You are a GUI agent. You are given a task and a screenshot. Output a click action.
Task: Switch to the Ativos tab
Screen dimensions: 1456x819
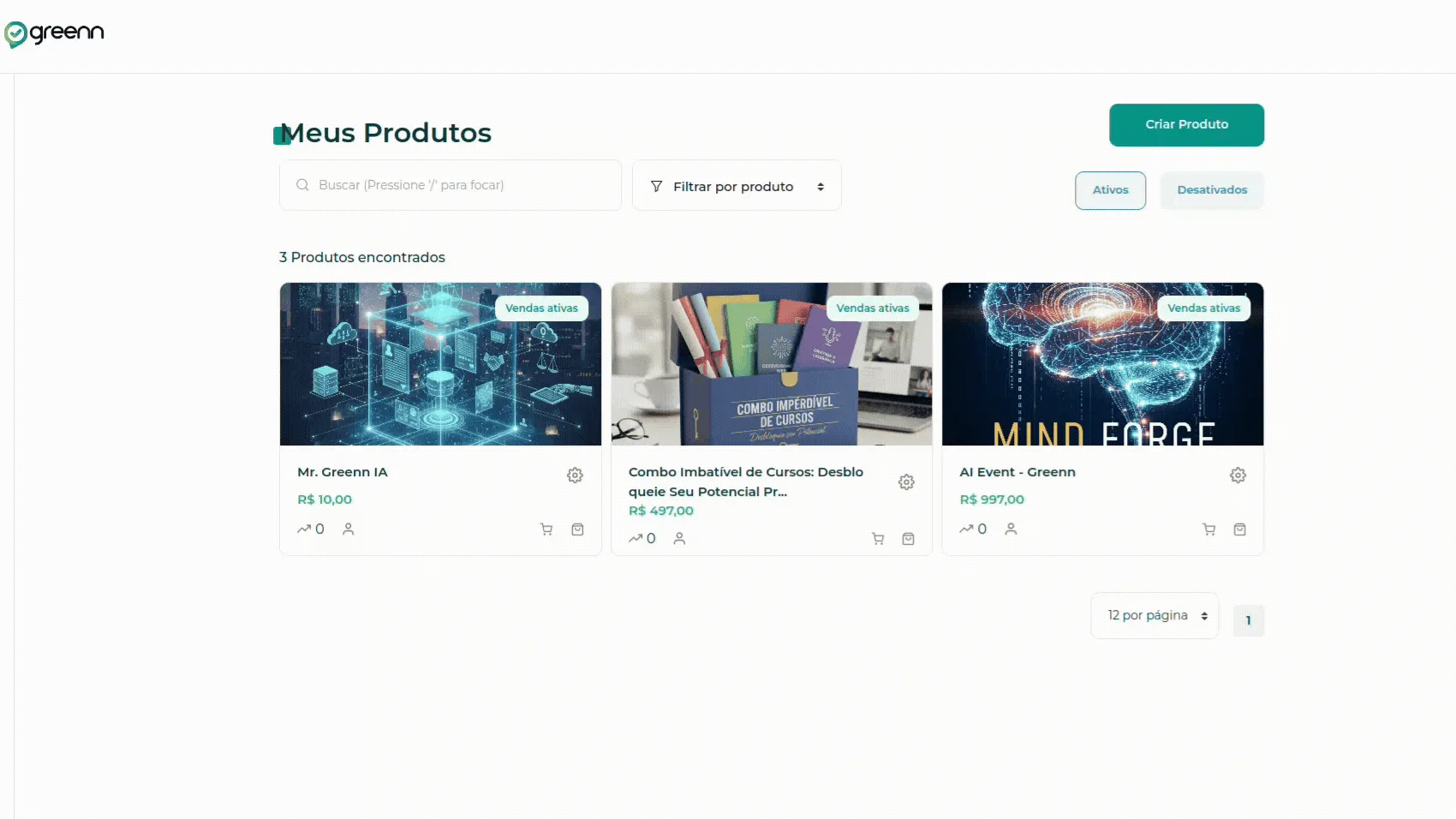click(1111, 190)
